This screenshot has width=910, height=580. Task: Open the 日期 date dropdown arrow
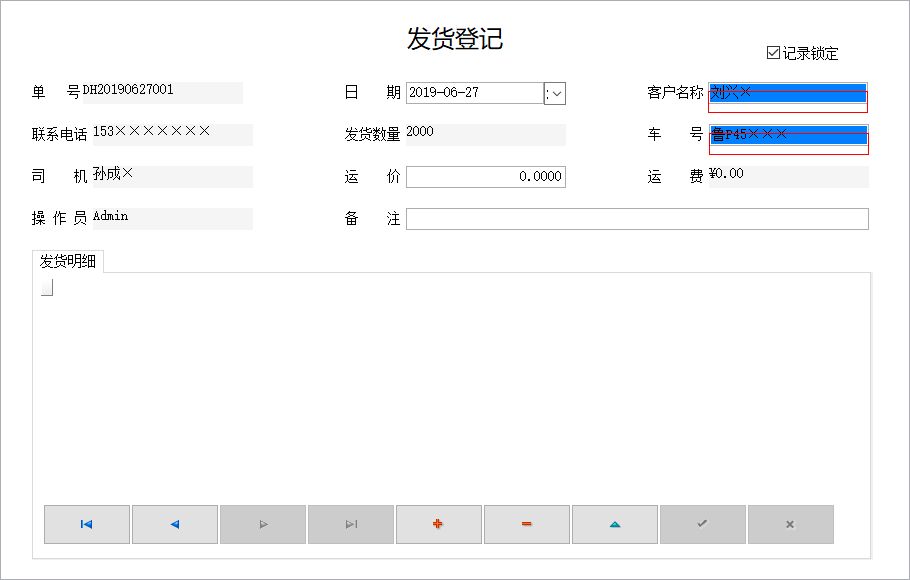click(555, 93)
